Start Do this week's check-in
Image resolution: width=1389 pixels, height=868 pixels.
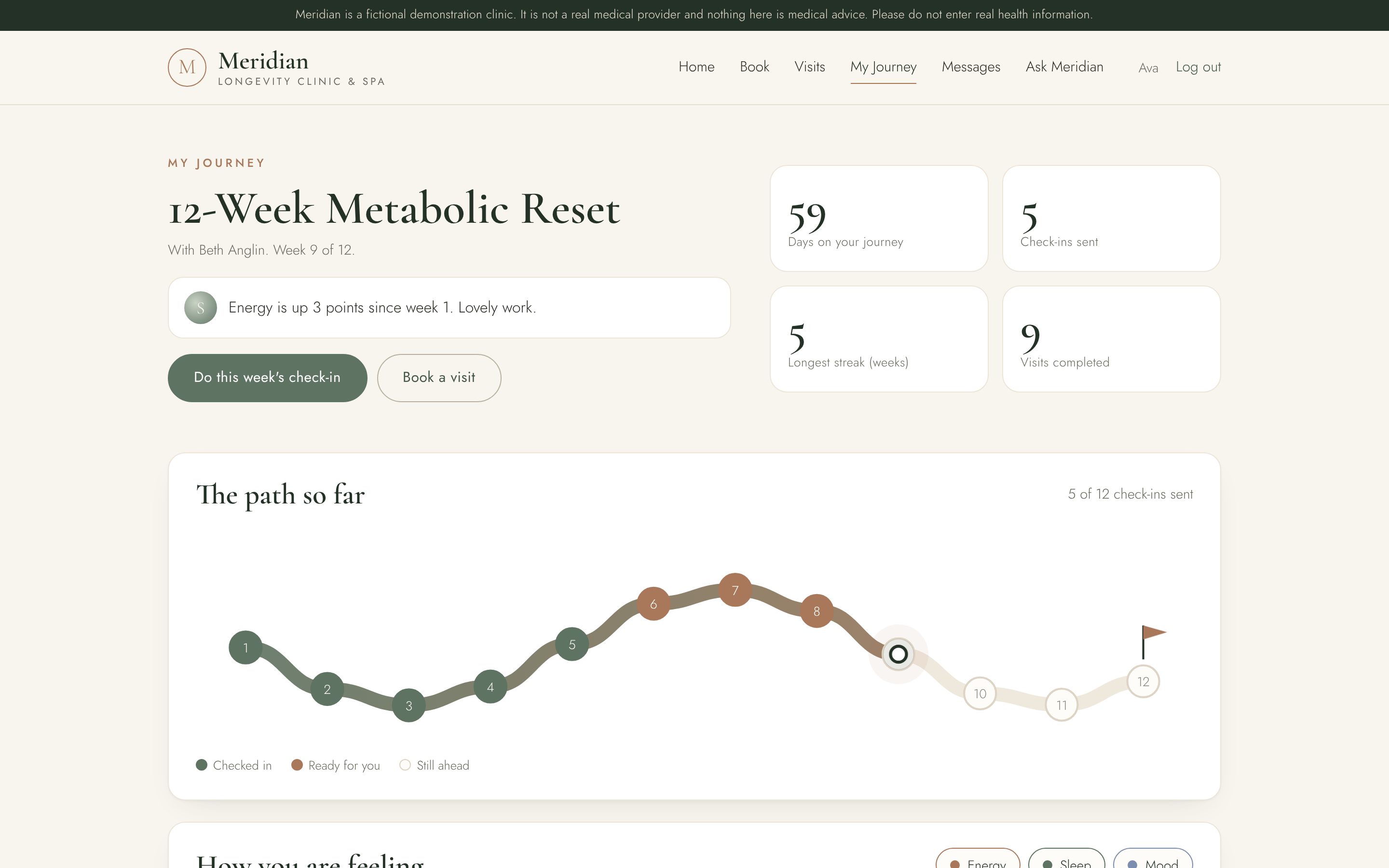tap(268, 378)
